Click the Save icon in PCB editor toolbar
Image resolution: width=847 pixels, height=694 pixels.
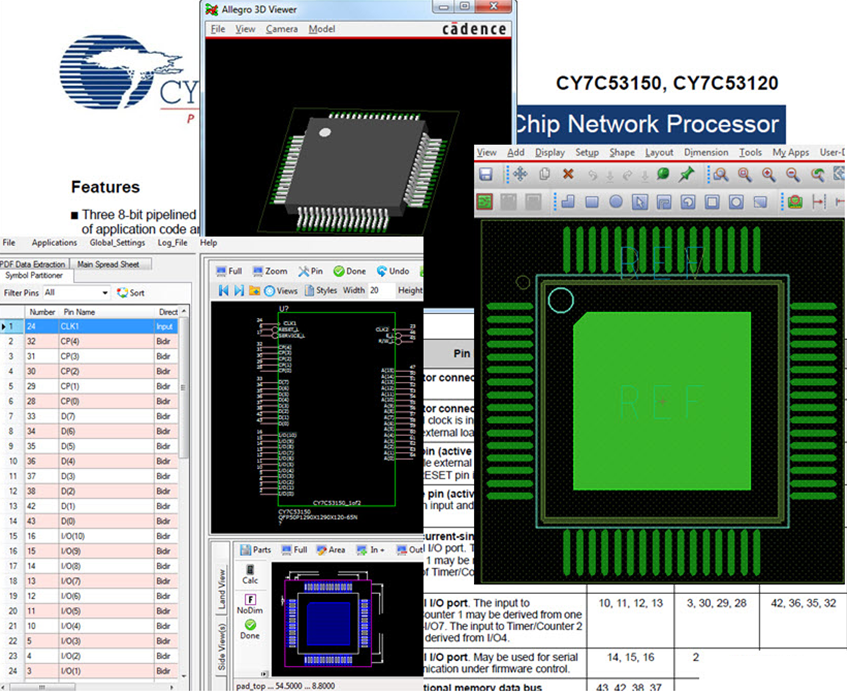pyautogui.click(x=486, y=174)
